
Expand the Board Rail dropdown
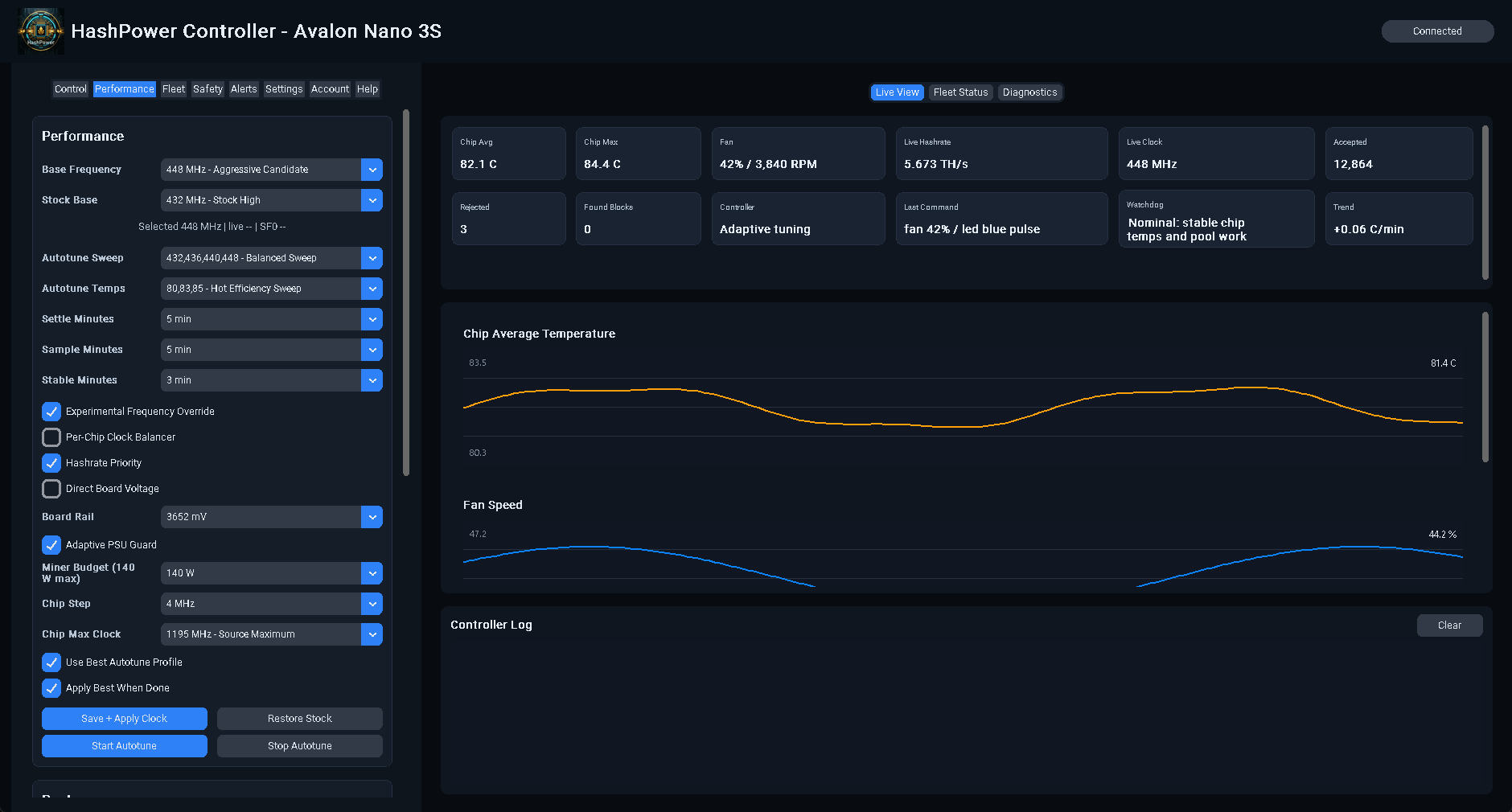pyautogui.click(x=272, y=517)
